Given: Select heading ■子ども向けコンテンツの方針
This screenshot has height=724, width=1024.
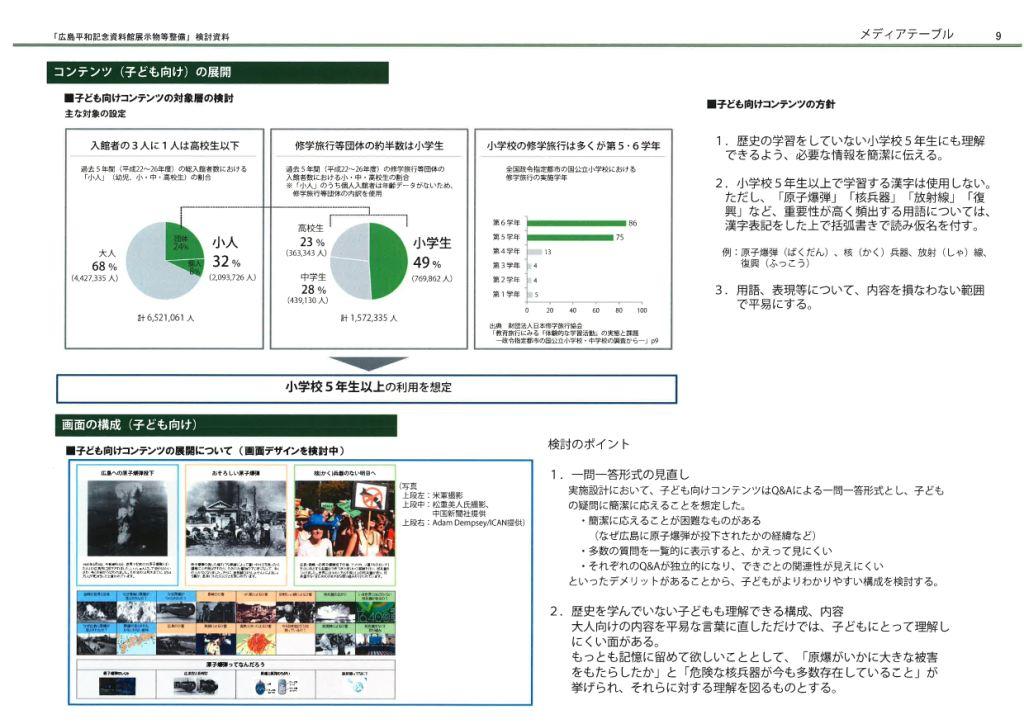Looking at the screenshot, I should pyautogui.click(x=771, y=104).
